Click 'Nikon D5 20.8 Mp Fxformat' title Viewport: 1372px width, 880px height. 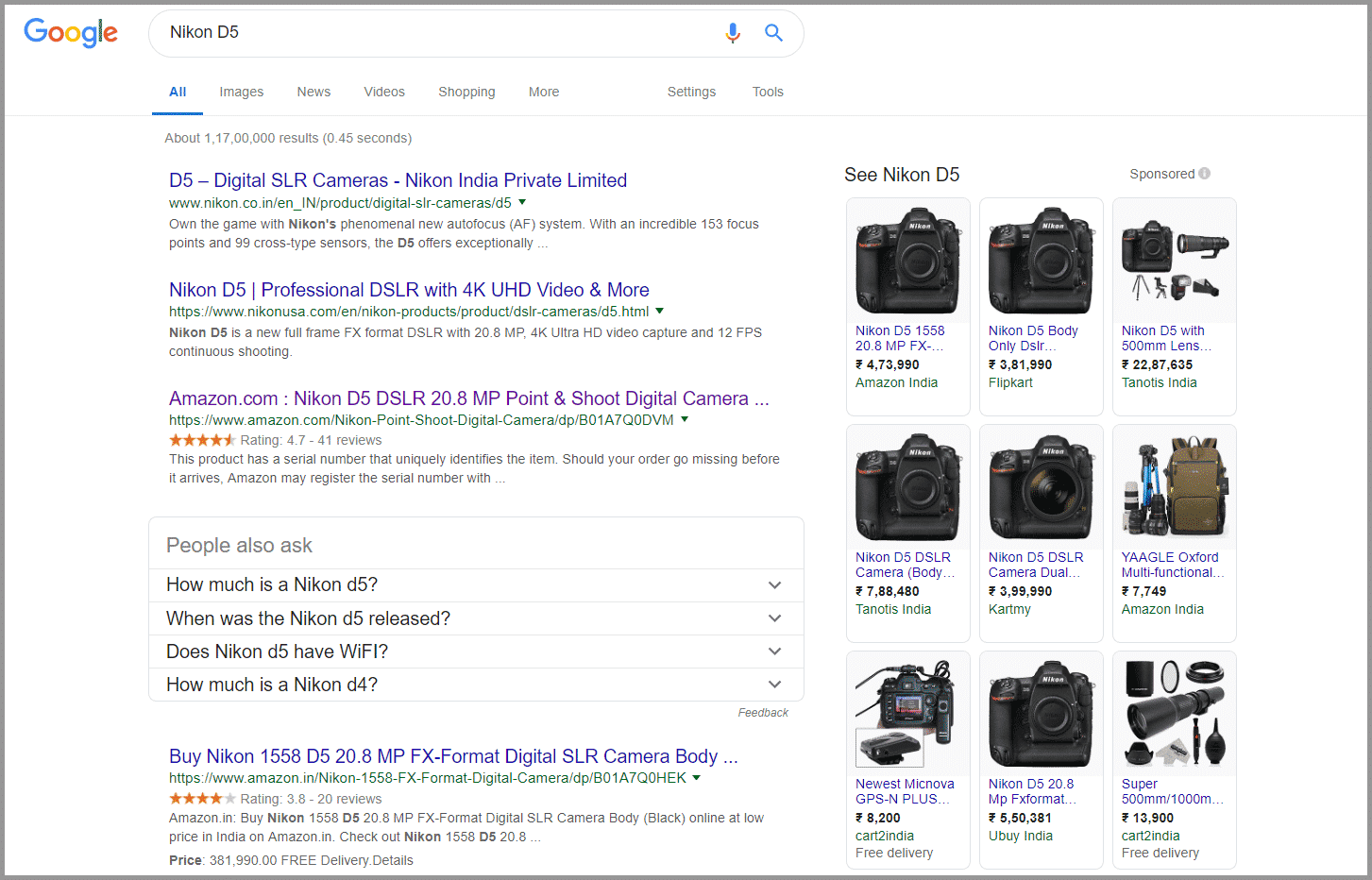[1032, 791]
